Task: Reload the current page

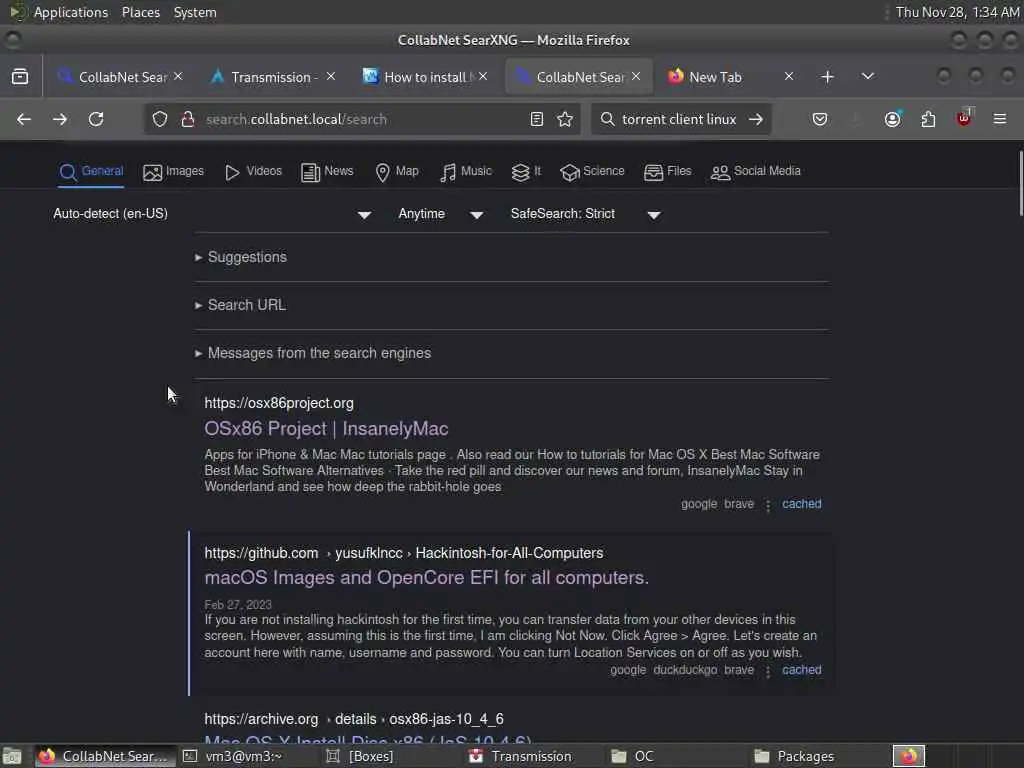Action: point(96,119)
